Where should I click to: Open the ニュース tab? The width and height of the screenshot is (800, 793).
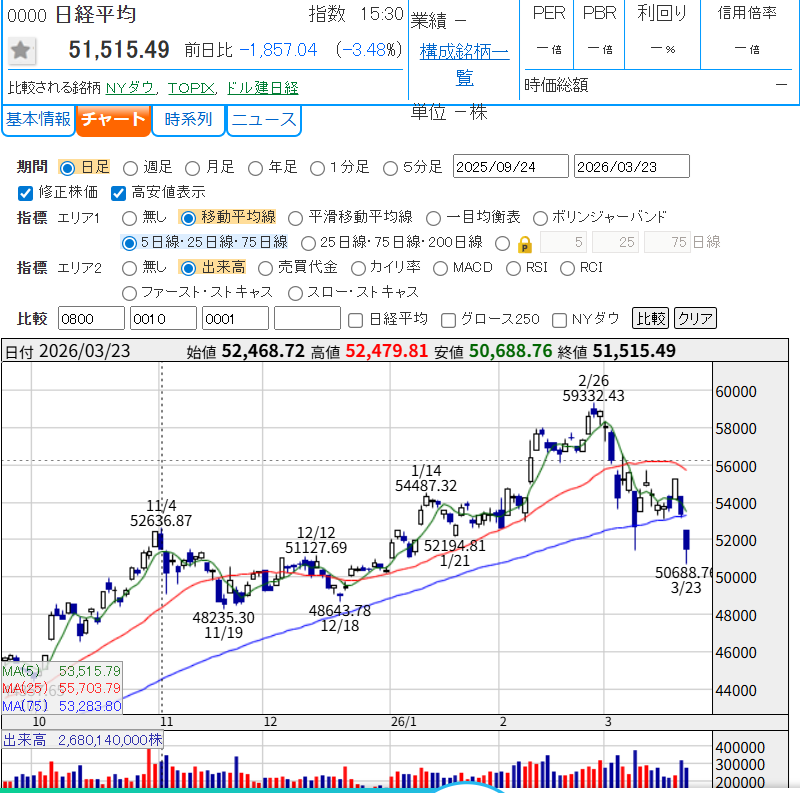264,120
